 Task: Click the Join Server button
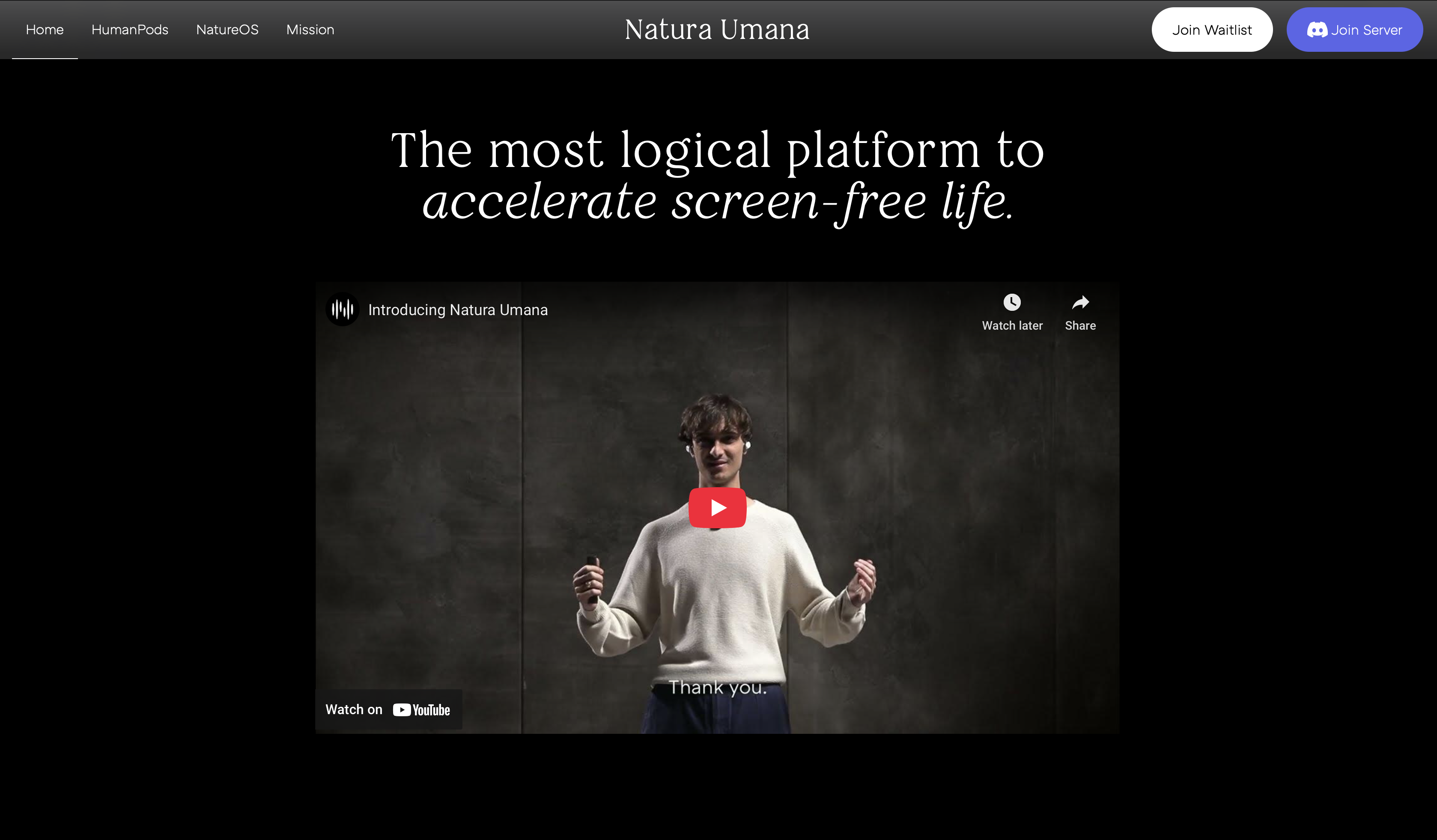tap(1355, 30)
